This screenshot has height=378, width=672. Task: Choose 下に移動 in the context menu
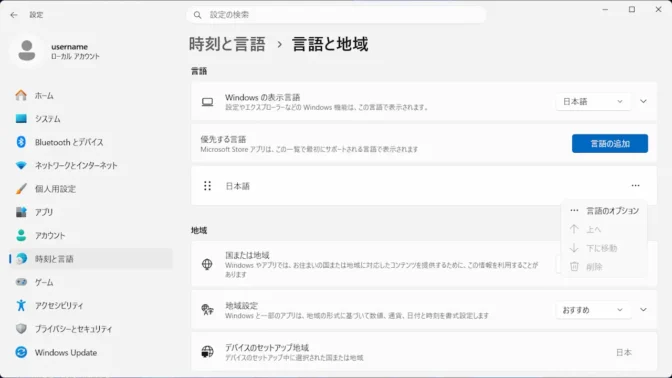(x=604, y=248)
